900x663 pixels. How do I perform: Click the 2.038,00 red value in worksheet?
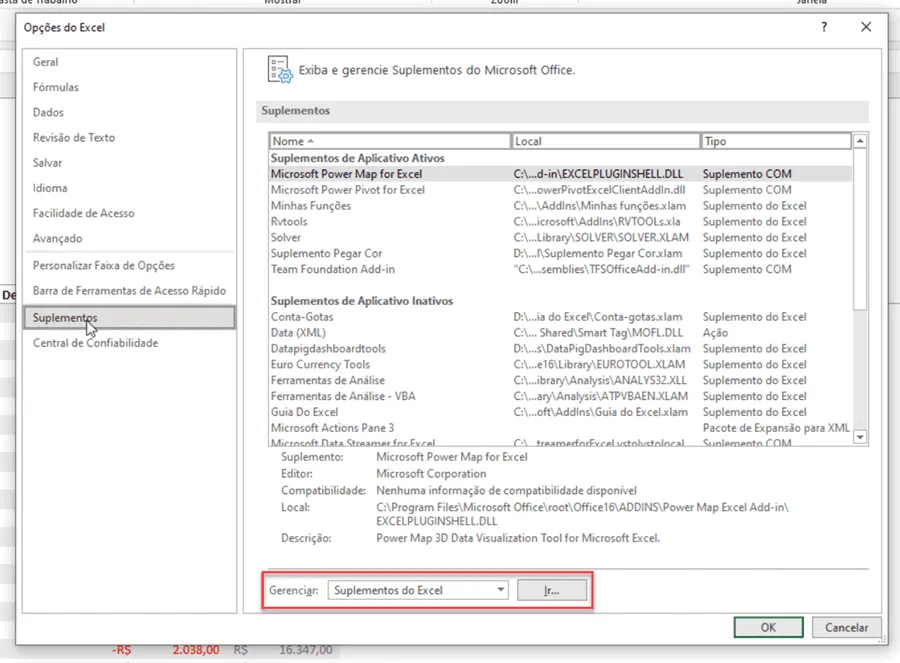point(196,650)
